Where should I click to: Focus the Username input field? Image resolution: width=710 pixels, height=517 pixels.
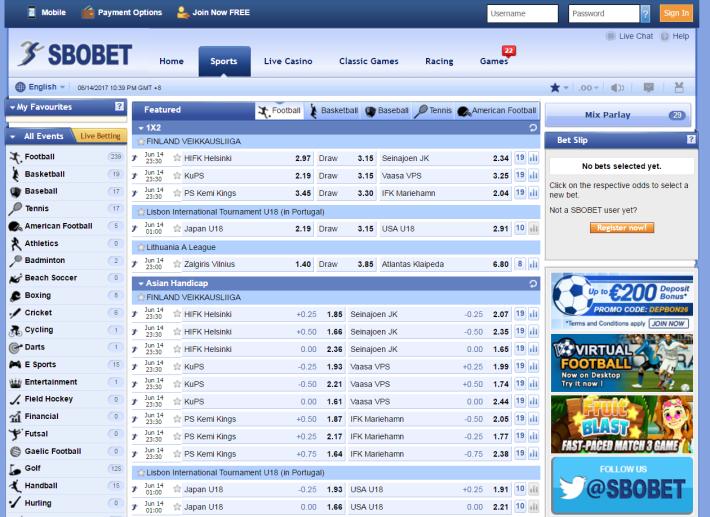[x=523, y=14]
